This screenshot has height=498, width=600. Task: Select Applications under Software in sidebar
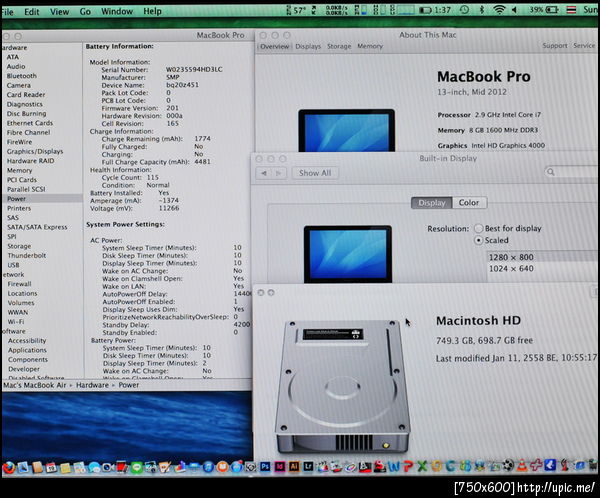click(27, 350)
